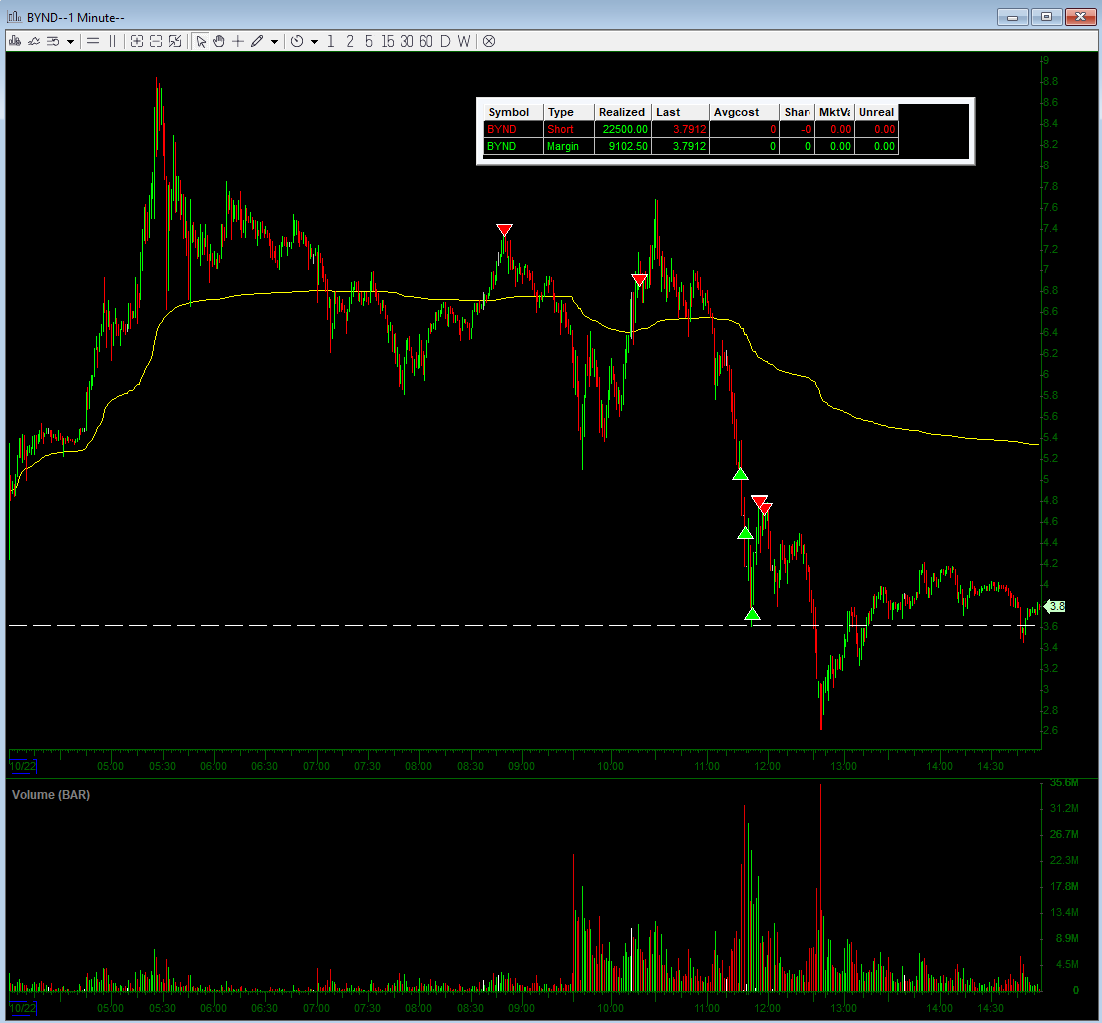
Task: Maximize the BYND chart window
Action: click(1046, 17)
